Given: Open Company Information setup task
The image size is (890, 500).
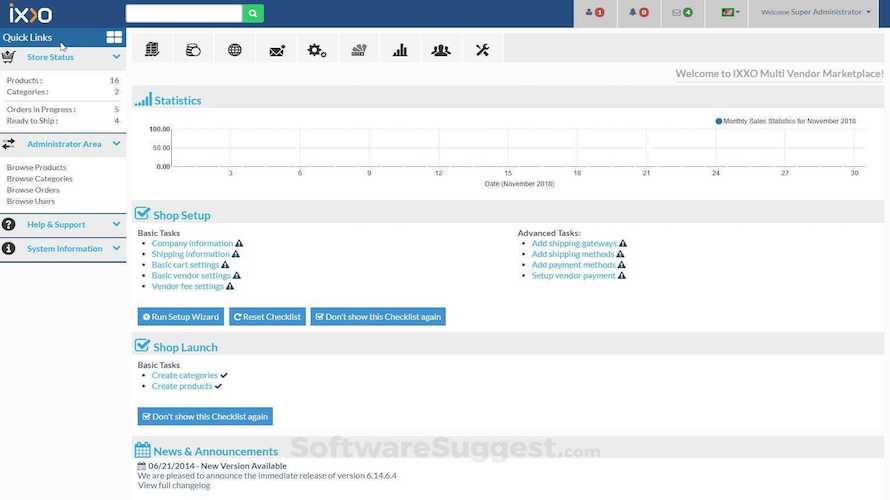Looking at the screenshot, I should [x=192, y=243].
